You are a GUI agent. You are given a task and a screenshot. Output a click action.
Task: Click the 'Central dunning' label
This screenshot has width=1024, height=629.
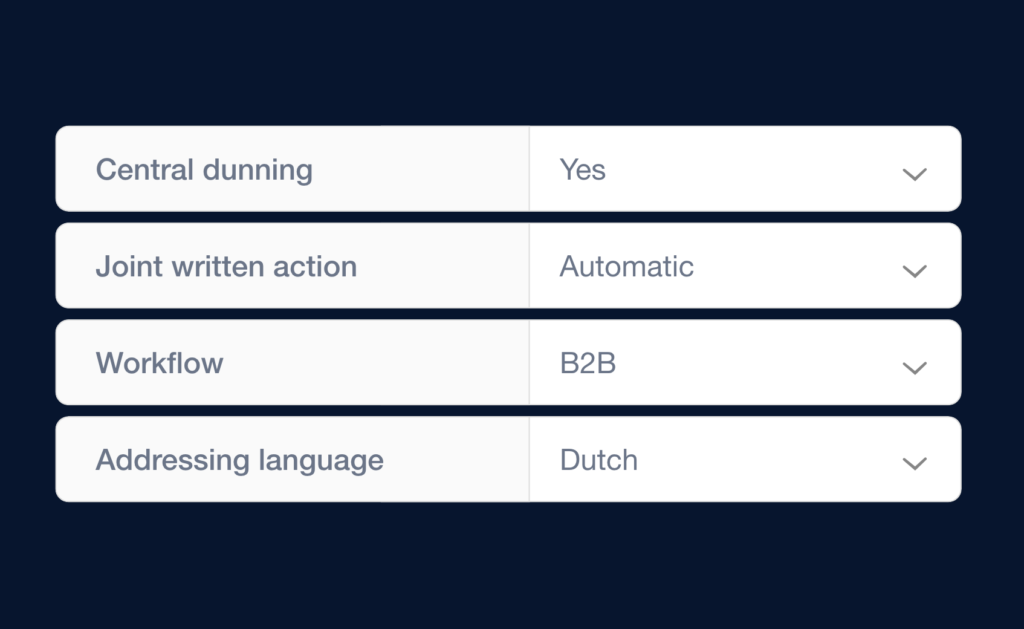pyautogui.click(x=204, y=170)
